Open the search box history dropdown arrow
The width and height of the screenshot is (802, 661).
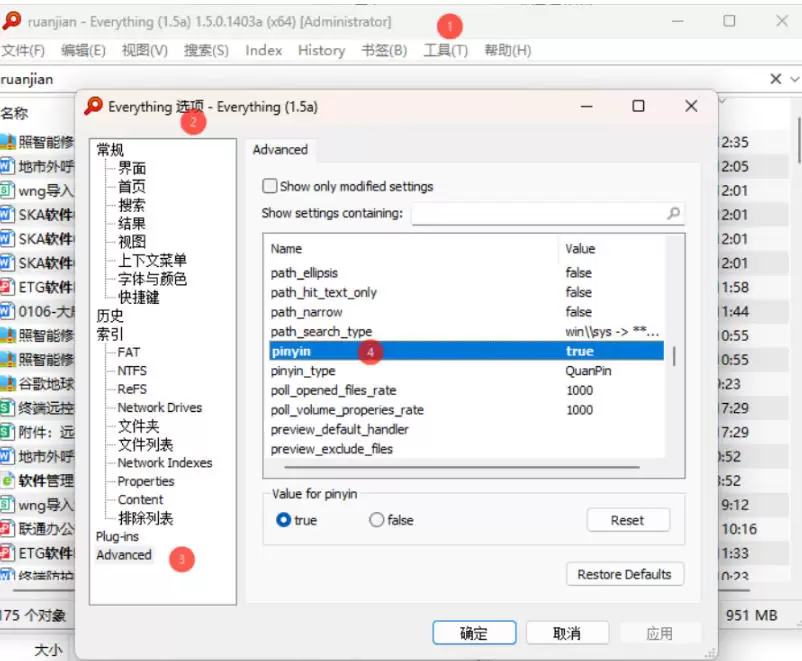[x=794, y=79]
